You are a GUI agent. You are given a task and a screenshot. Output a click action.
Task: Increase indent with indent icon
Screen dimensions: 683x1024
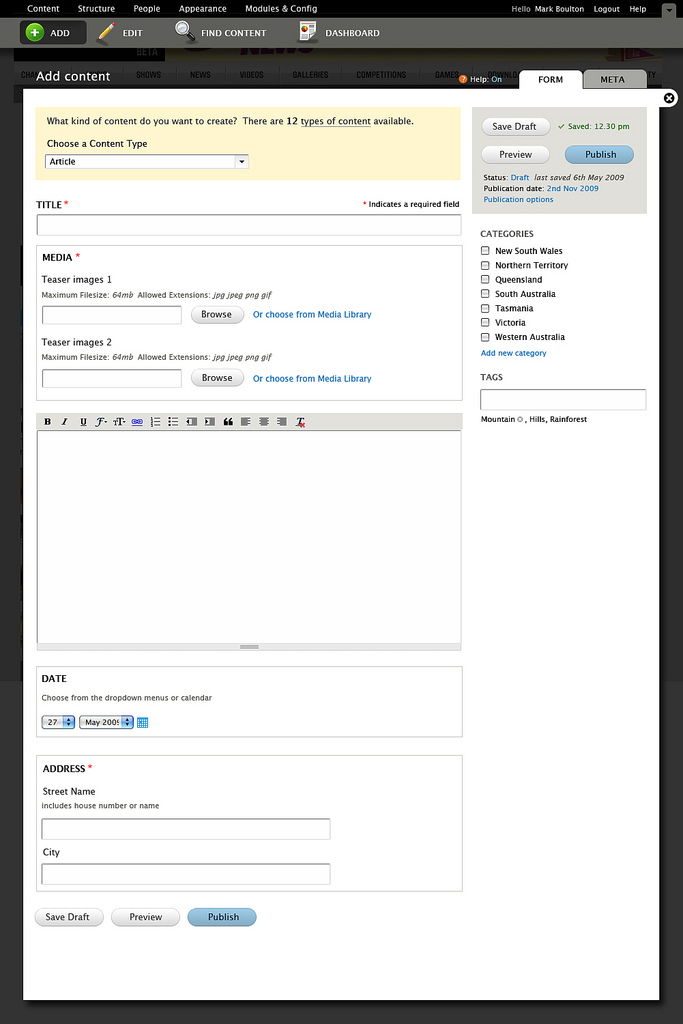point(210,422)
